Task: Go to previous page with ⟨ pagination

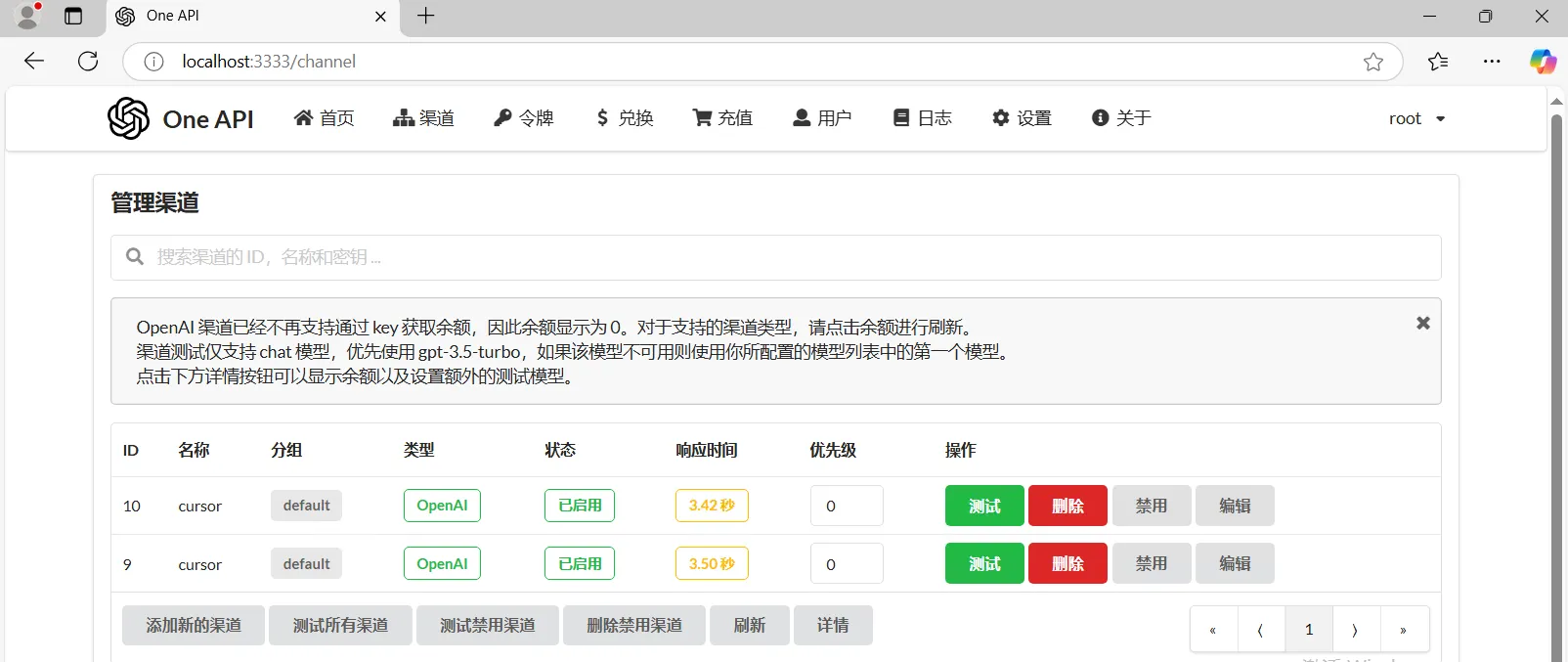Action: (1261, 630)
